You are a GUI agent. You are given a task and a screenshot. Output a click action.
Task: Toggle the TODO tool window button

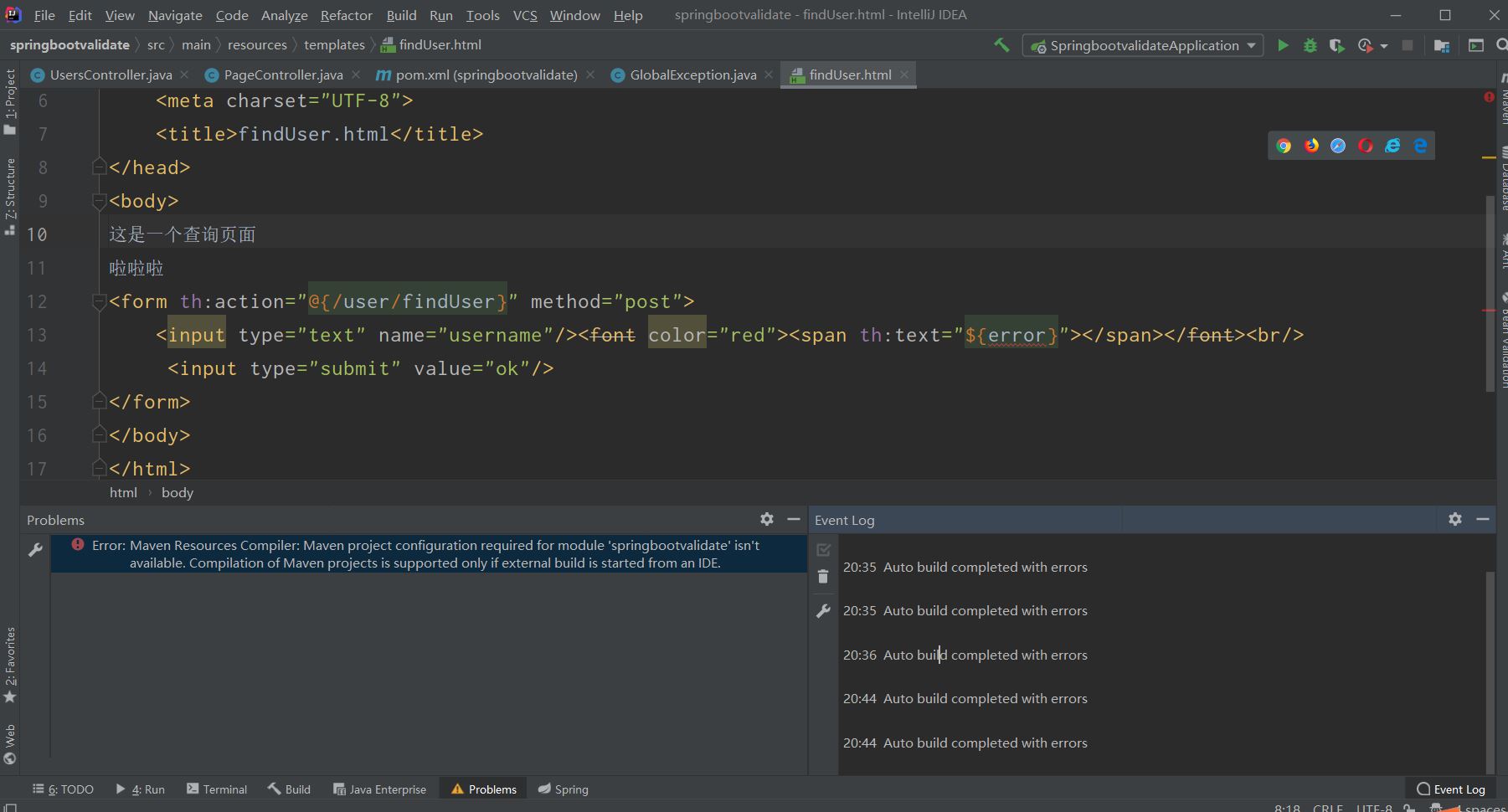(63, 789)
